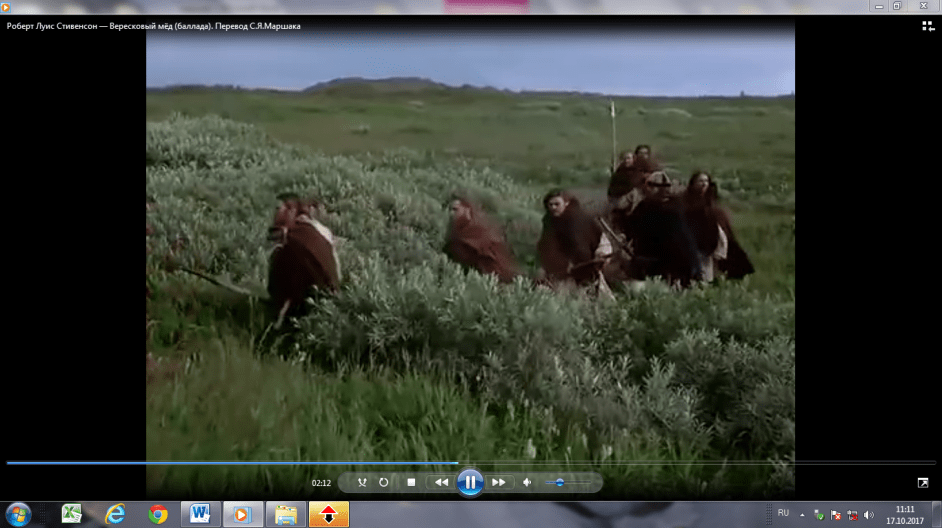Open Google Chrome from taskbar
This screenshot has height=528, width=942.
coord(158,514)
